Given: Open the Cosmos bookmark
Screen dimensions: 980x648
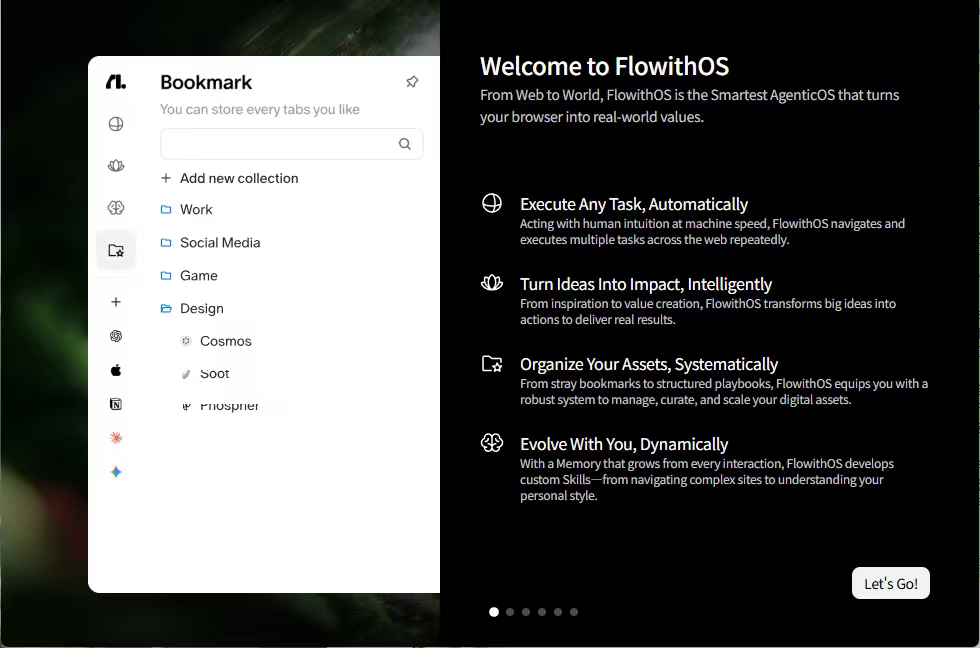Looking at the screenshot, I should point(225,341).
